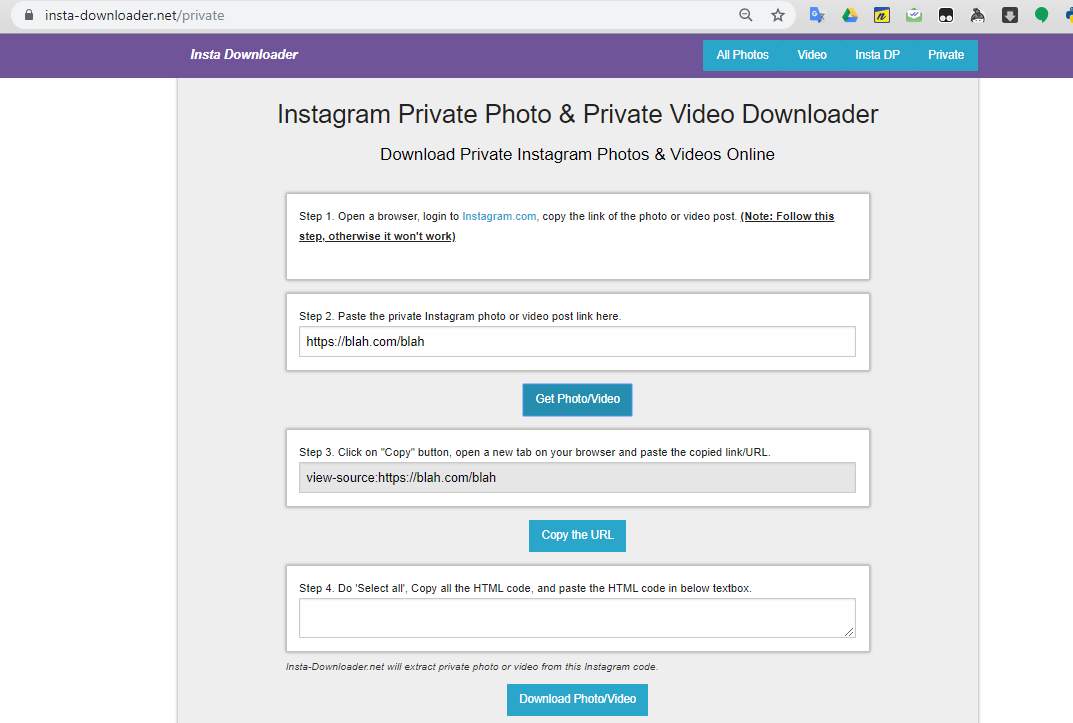The height and width of the screenshot is (723, 1073).
Task: Click the green envelope mail tracker extension
Action: (x=914, y=15)
